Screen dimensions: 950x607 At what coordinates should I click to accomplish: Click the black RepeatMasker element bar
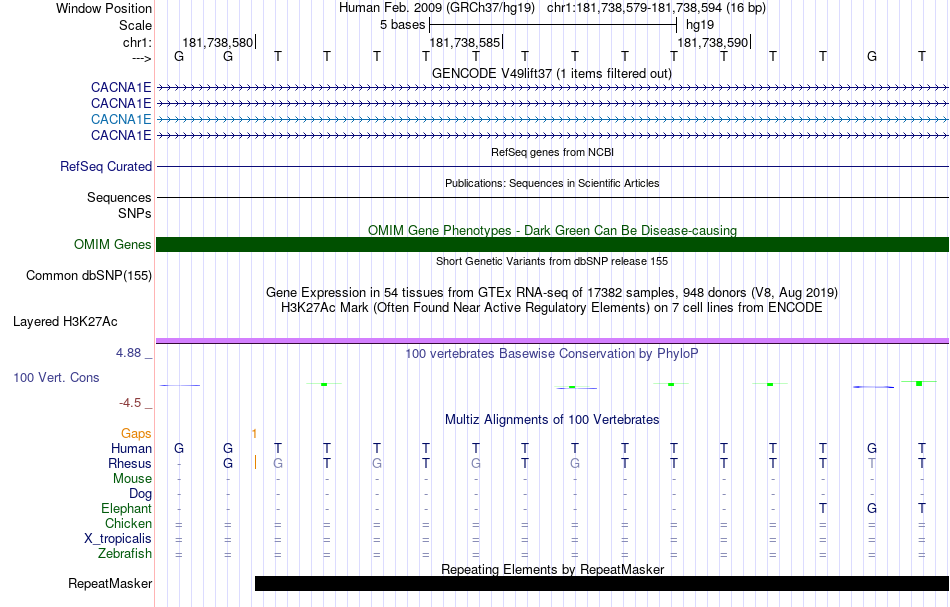pos(602,583)
